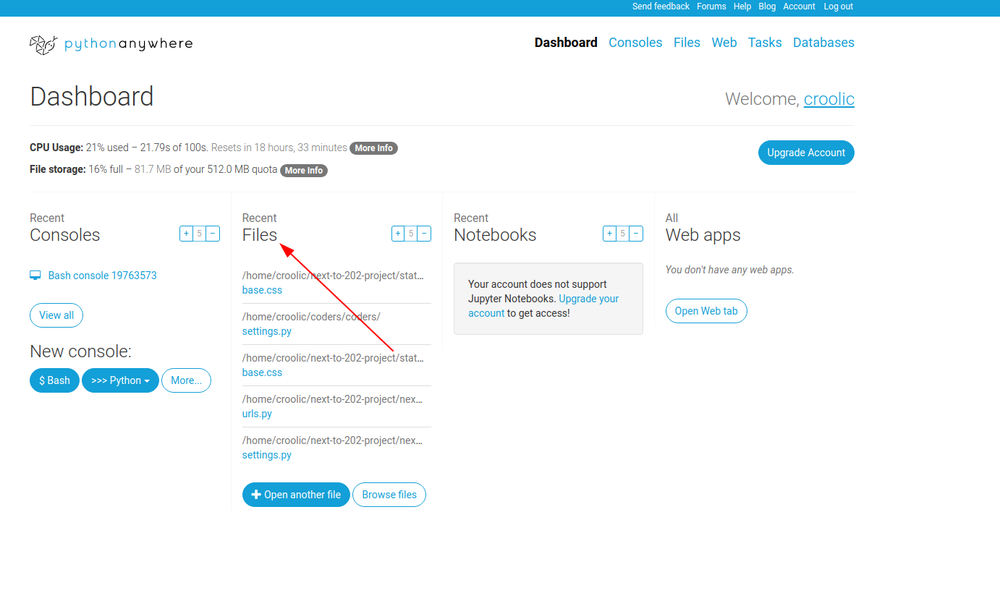
Task: Click the Recent Files count field
Action: click(x=411, y=234)
